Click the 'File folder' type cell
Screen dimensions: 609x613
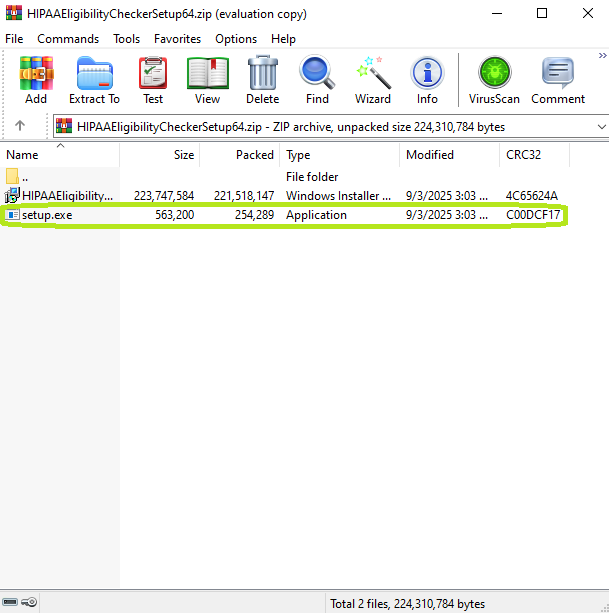(312, 177)
